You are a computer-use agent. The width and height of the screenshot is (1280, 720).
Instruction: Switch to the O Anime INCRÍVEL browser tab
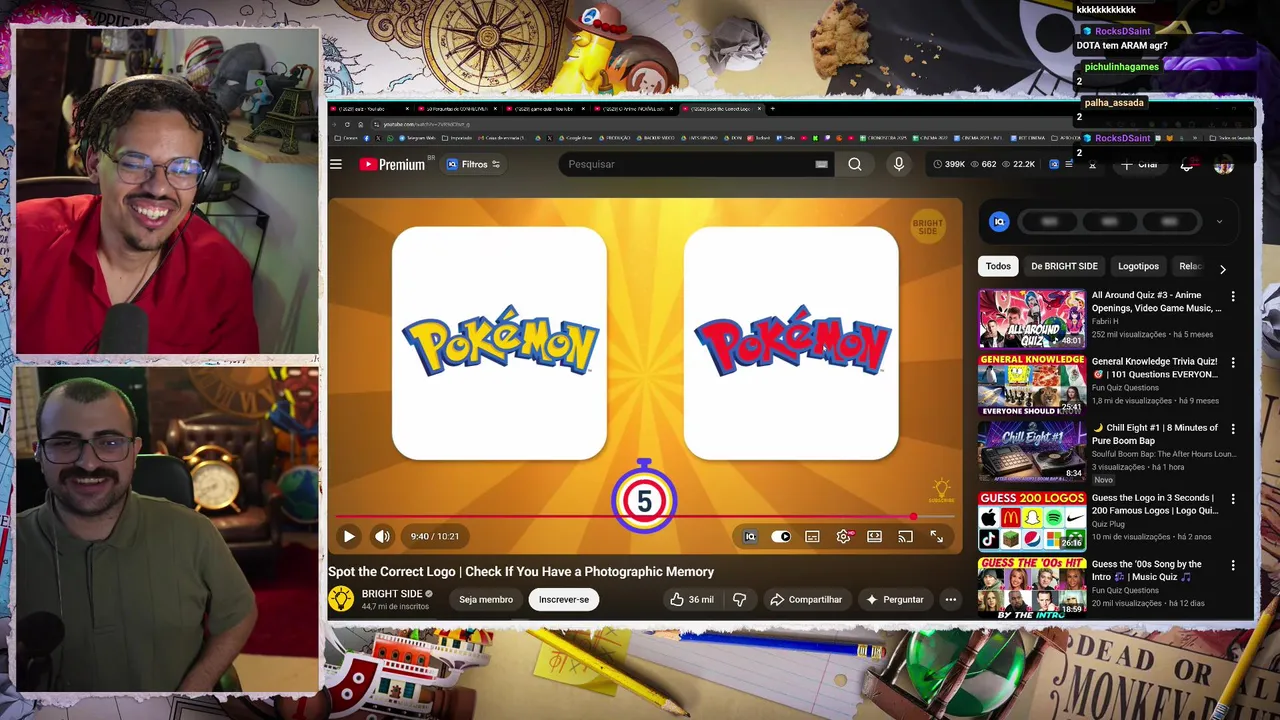click(632, 108)
